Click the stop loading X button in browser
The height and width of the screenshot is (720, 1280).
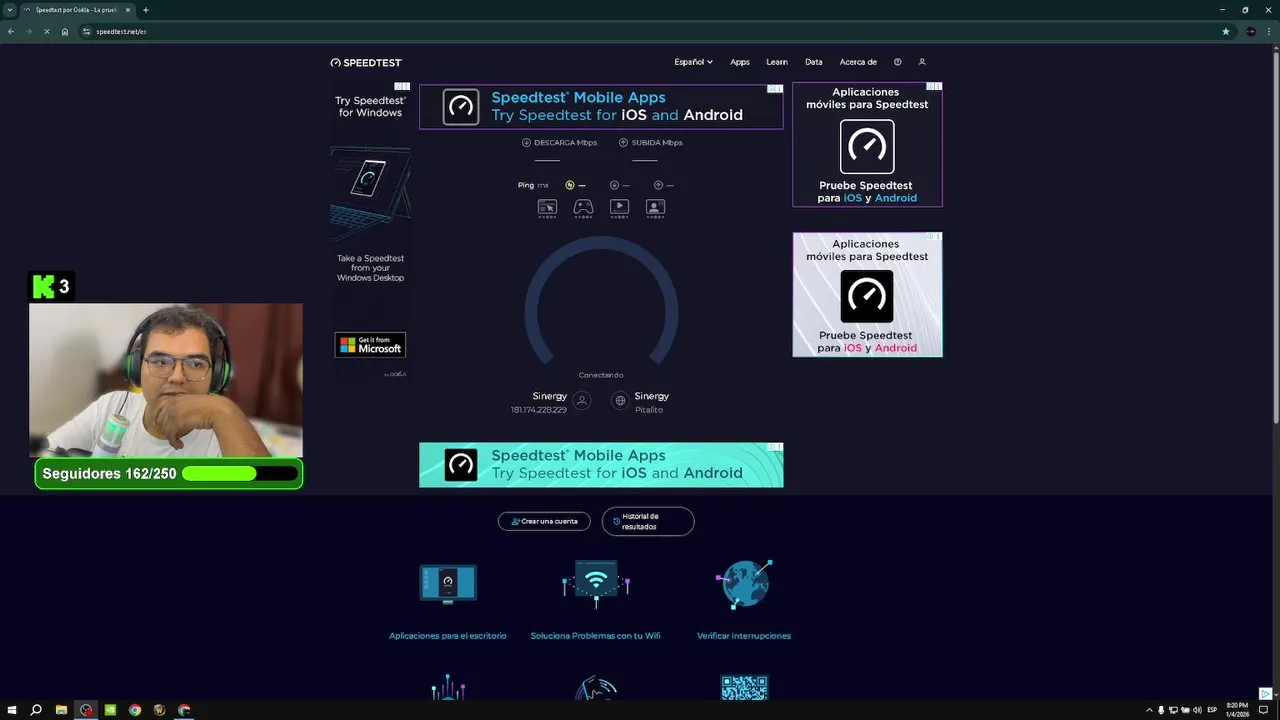coord(47,31)
